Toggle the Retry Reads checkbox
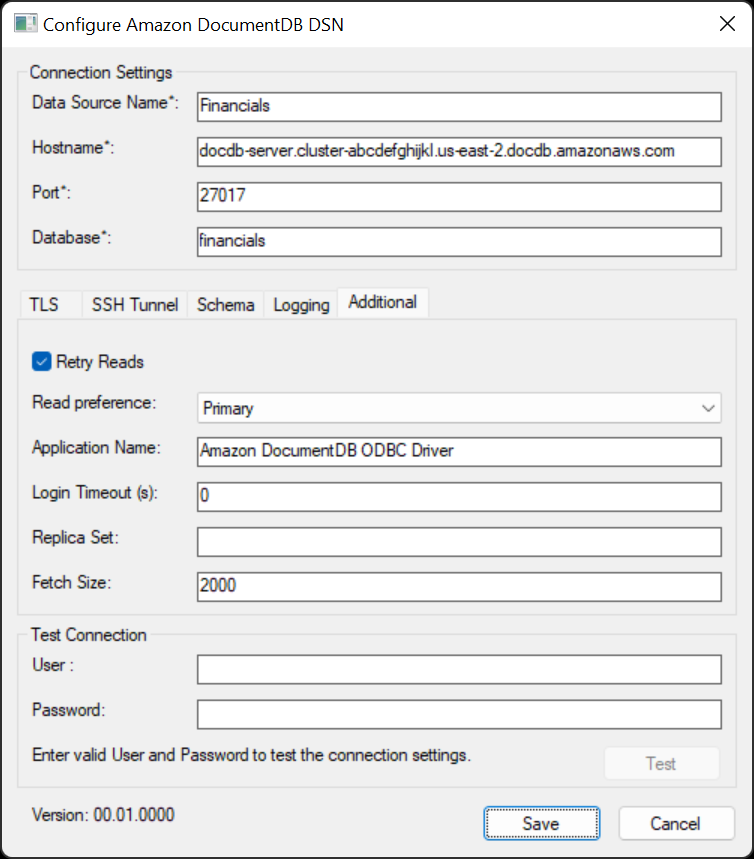Viewport: 754px width, 859px height. (x=42, y=362)
